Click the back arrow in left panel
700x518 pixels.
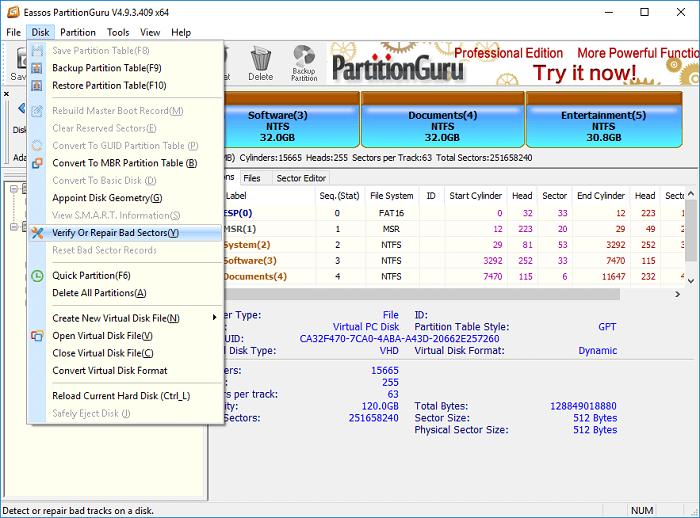tap(21, 108)
